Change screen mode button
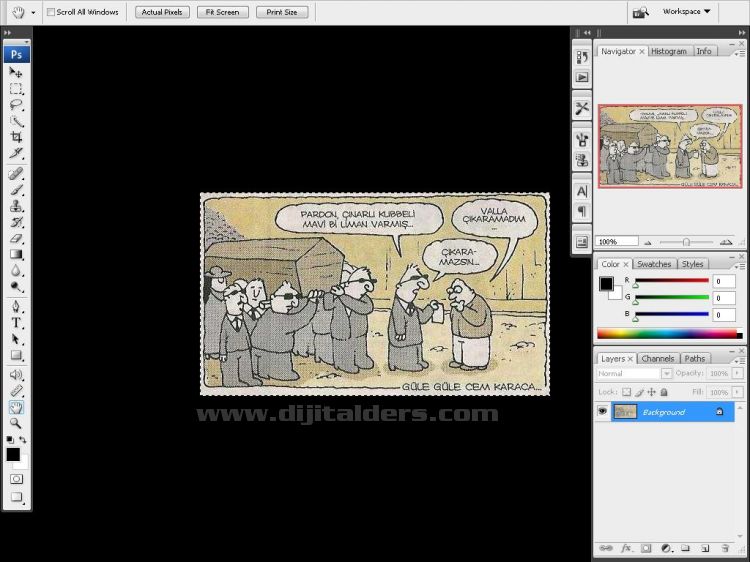 click(16, 497)
